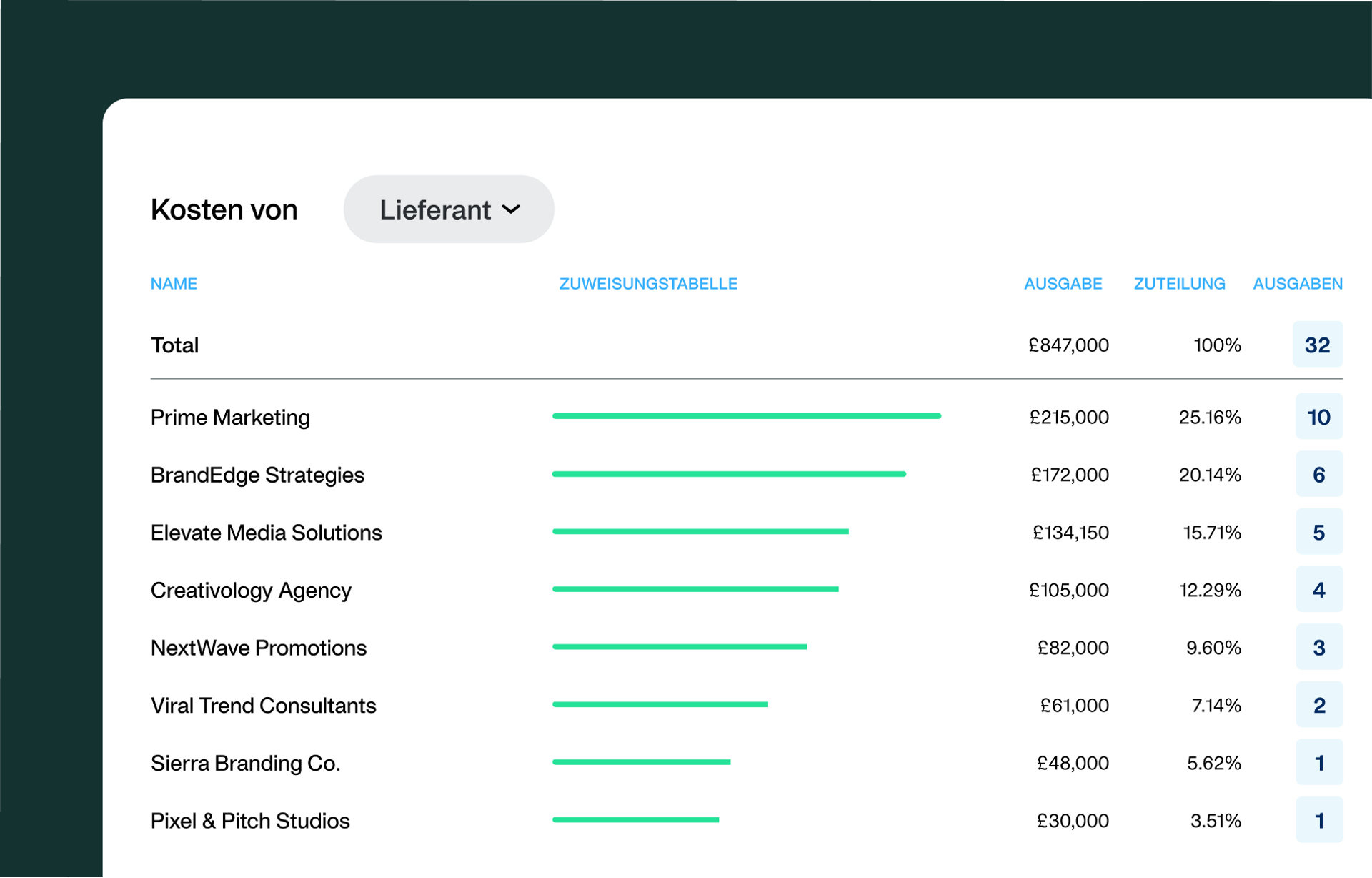Image resolution: width=1372 pixels, height=878 pixels.
Task: Sort by the NAME column header
Action: [174, 284]
